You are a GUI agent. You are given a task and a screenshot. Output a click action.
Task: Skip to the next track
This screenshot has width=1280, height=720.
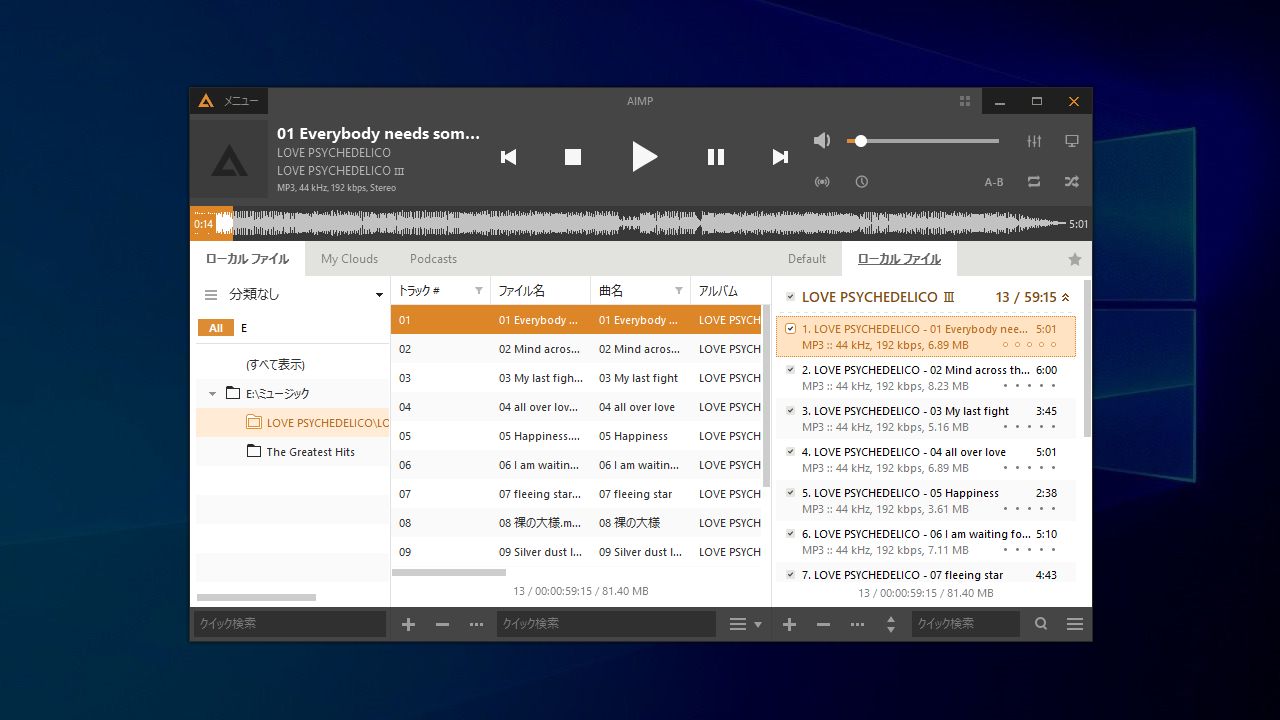tap(780, 157)
